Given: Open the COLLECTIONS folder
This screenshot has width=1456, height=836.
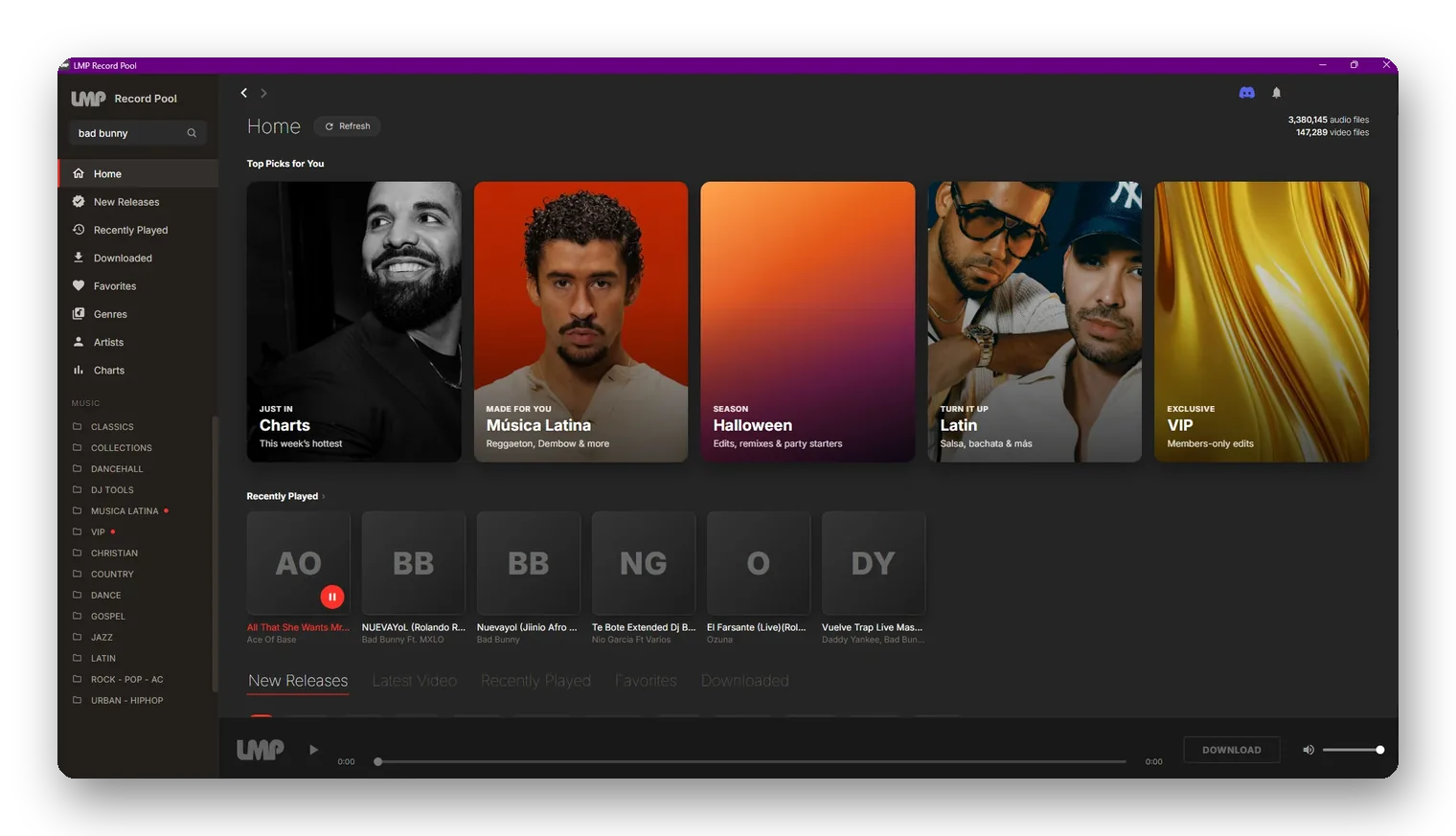Looking at the screenshot, I should (122, 447).
